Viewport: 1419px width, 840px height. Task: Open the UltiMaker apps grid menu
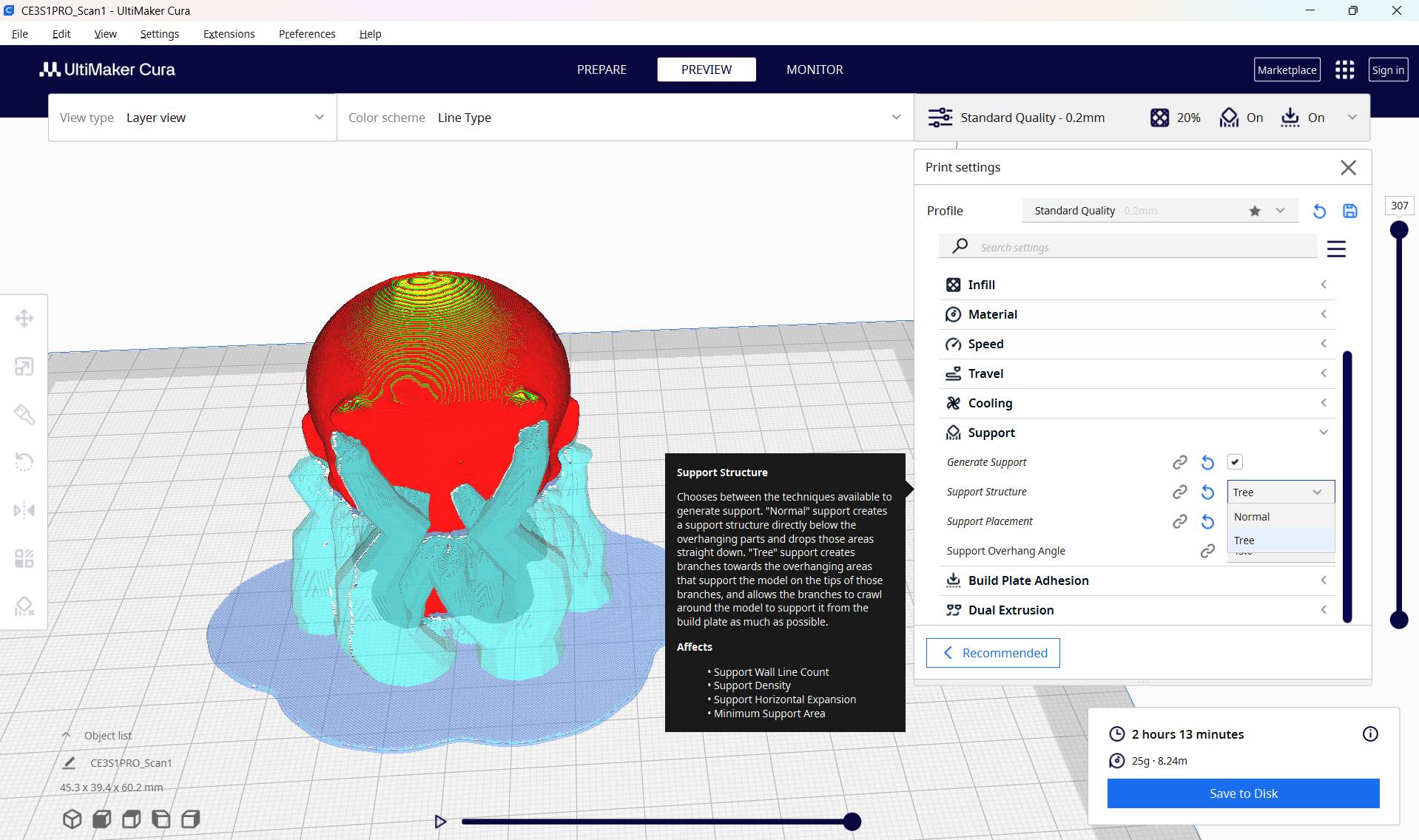pos(1344,70)
